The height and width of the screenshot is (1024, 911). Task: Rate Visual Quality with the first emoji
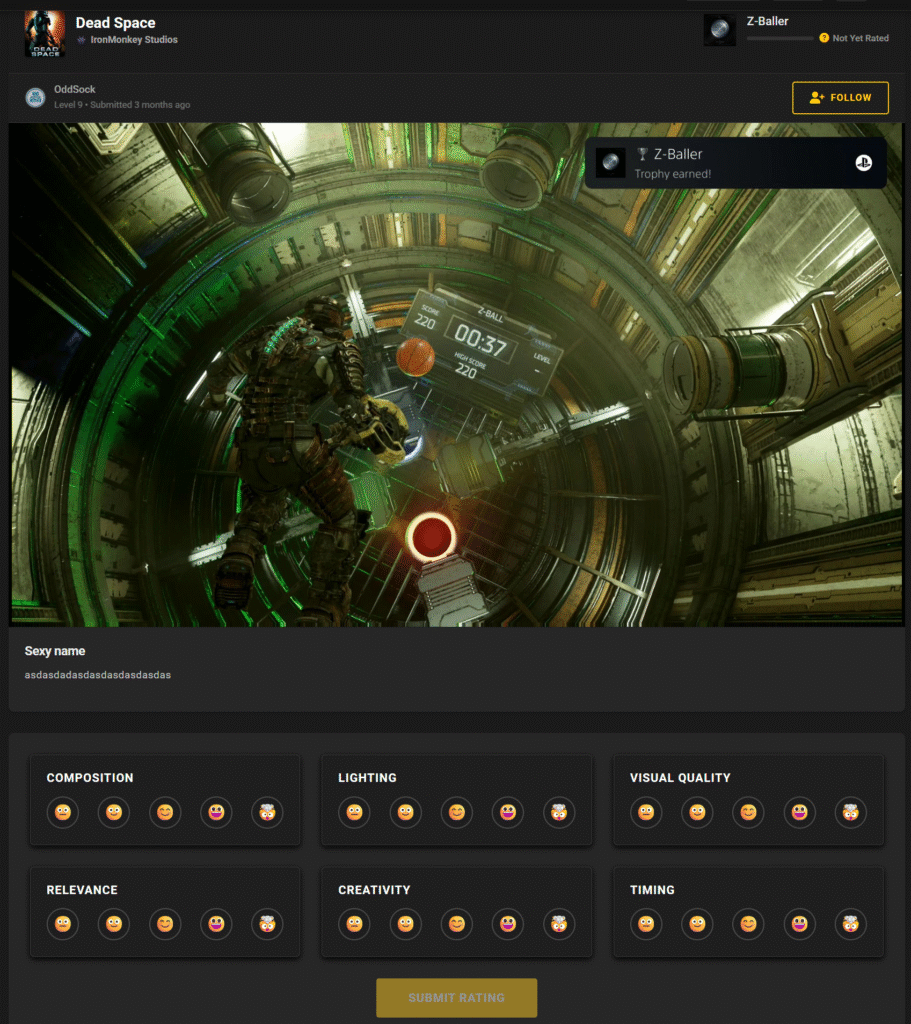pos(646,812)
